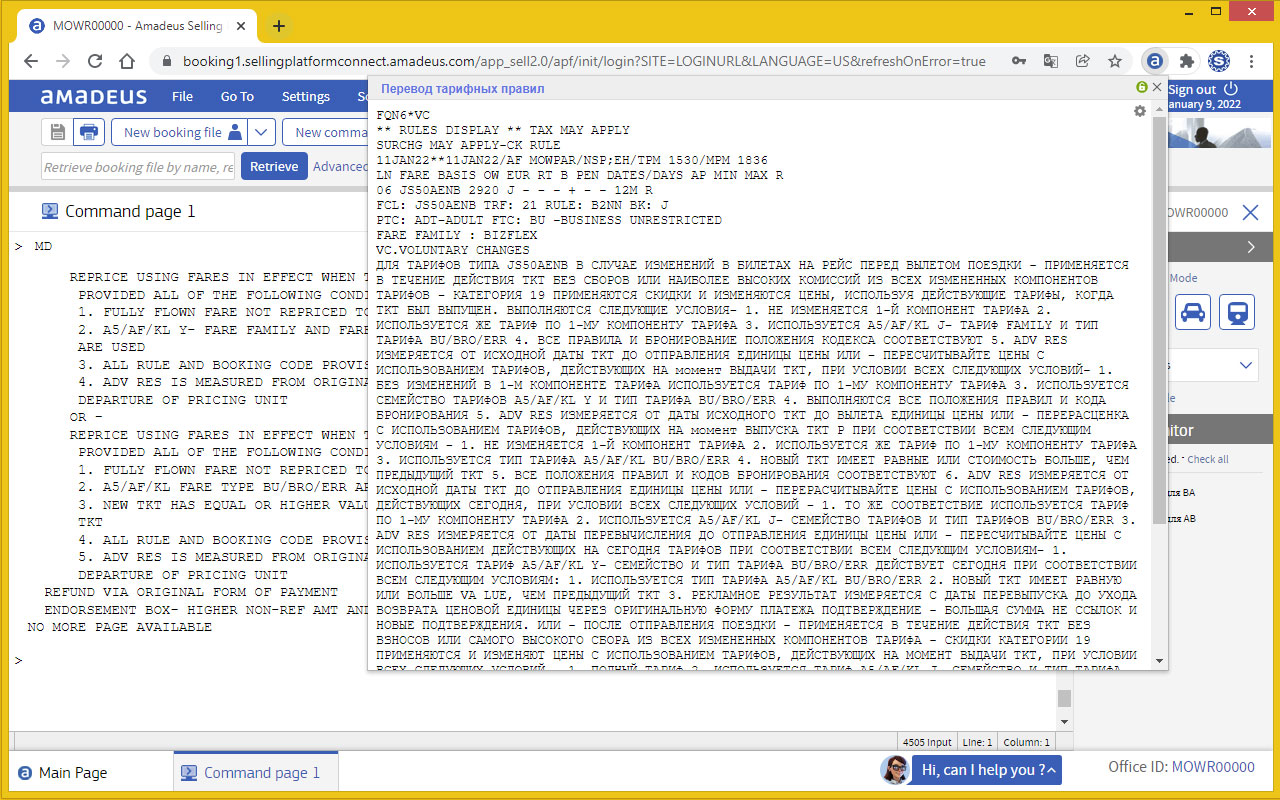Click the Command page 1 terminal icon

(50, 211)
